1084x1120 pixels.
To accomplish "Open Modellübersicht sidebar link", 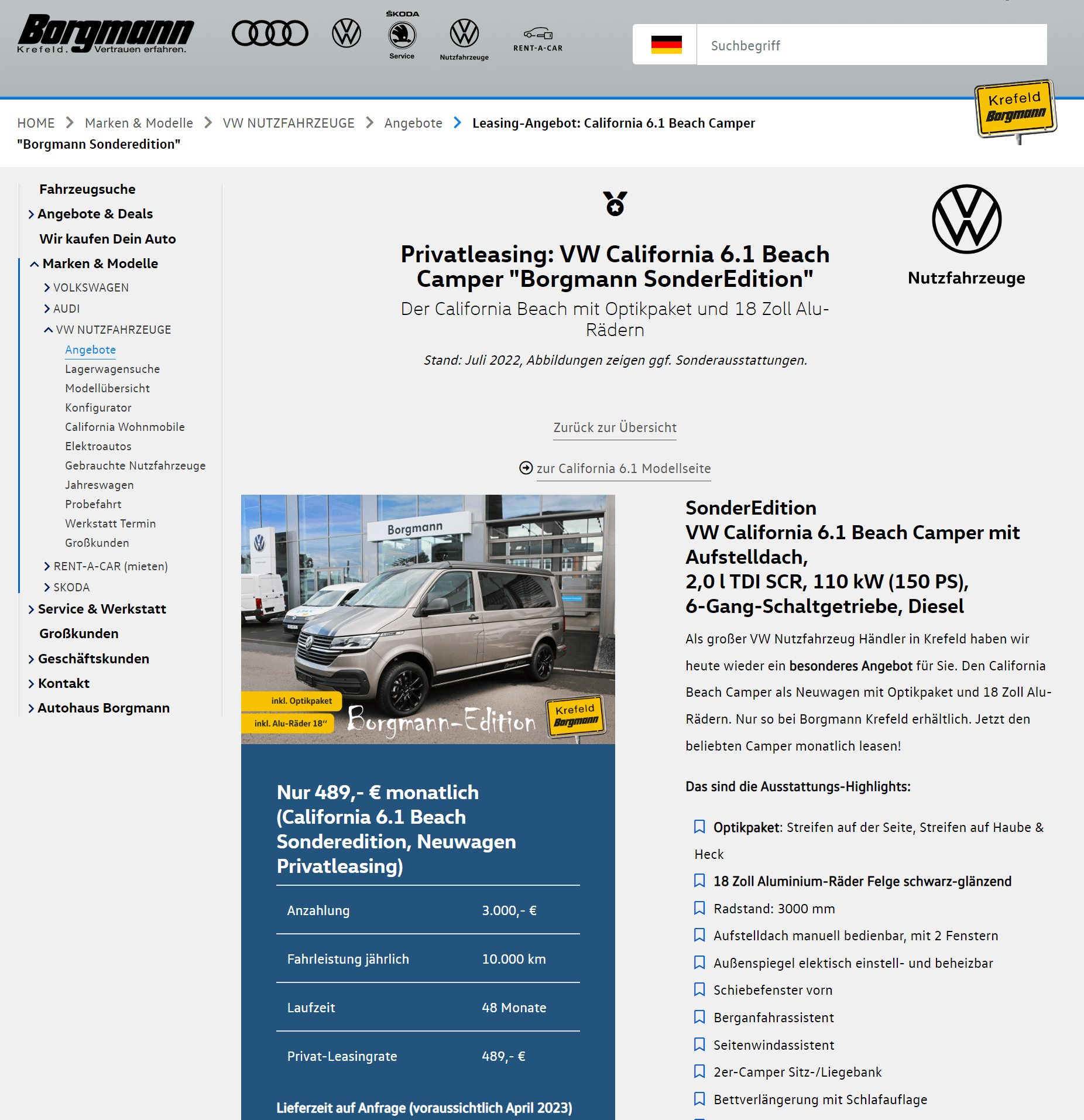I will (107, 388).
